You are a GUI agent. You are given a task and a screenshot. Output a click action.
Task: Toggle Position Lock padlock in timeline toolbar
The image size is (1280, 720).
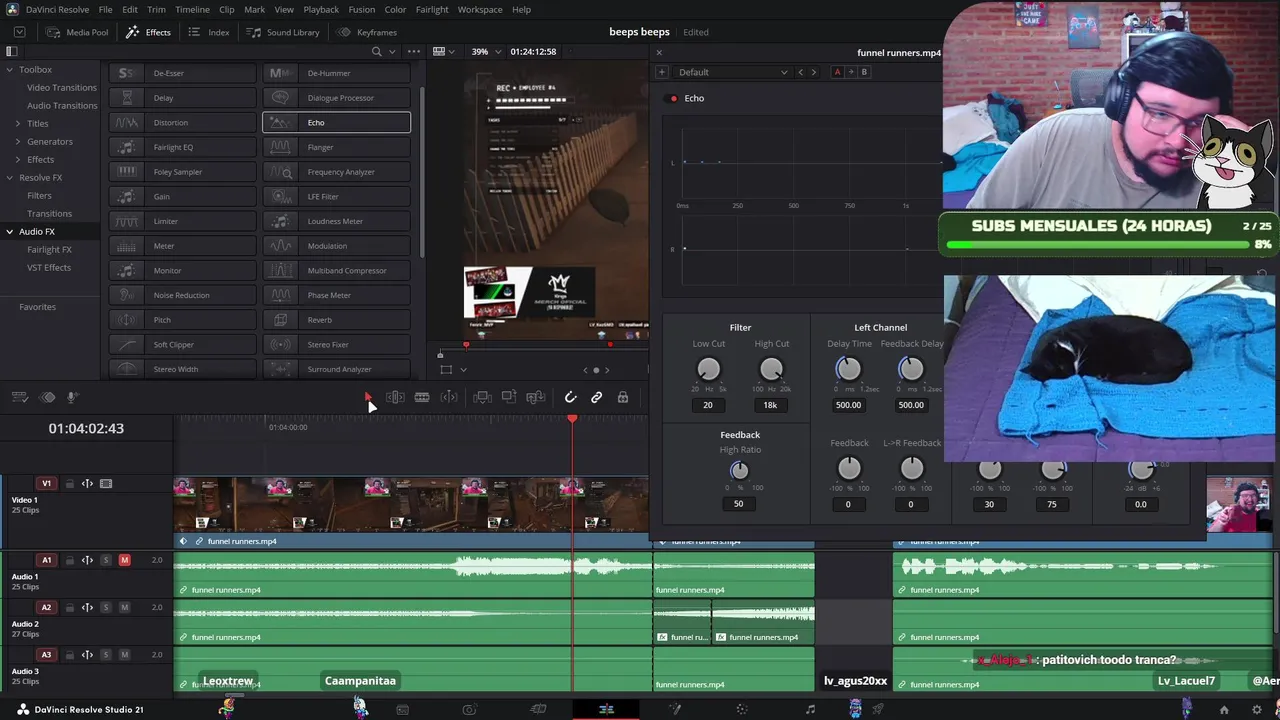pyautogui.click(x=623, y=398)
